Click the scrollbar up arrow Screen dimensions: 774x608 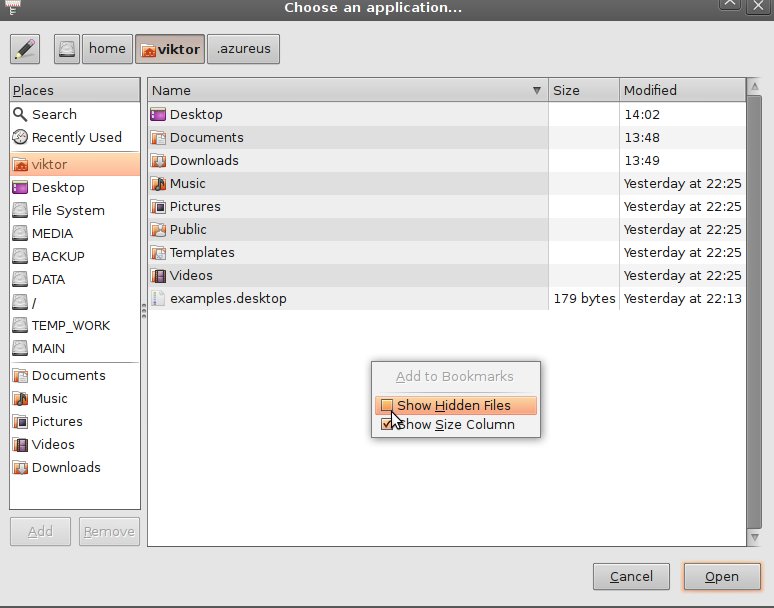pyautogui.click(x=754, y=87)
